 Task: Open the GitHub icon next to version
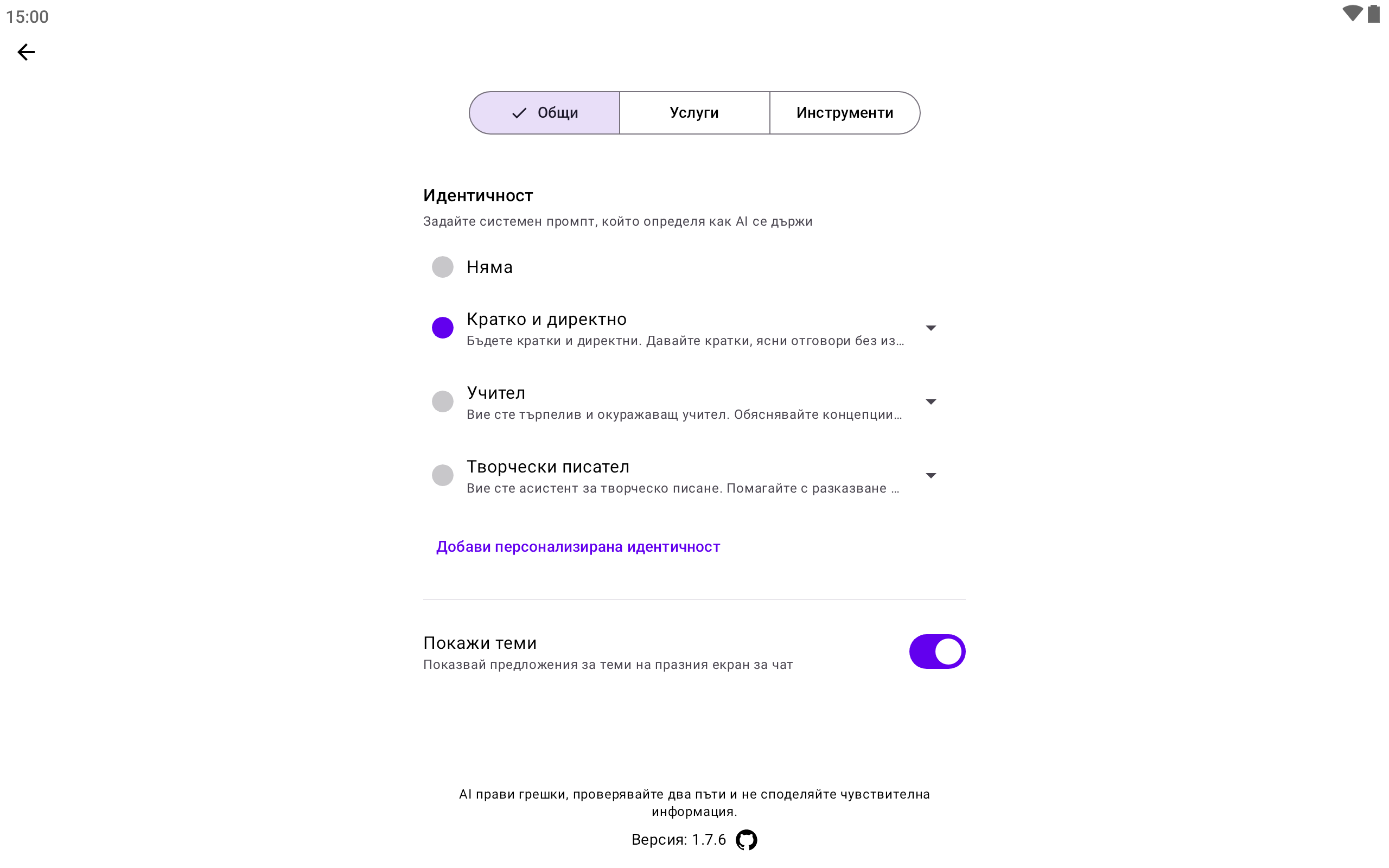746,839
